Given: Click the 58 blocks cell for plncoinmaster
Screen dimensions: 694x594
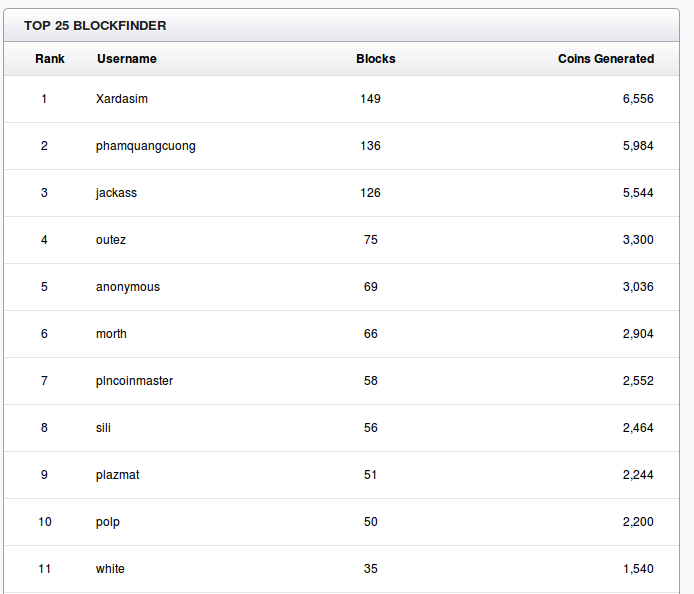Looking at the screenshot, I should click(370, 381).
